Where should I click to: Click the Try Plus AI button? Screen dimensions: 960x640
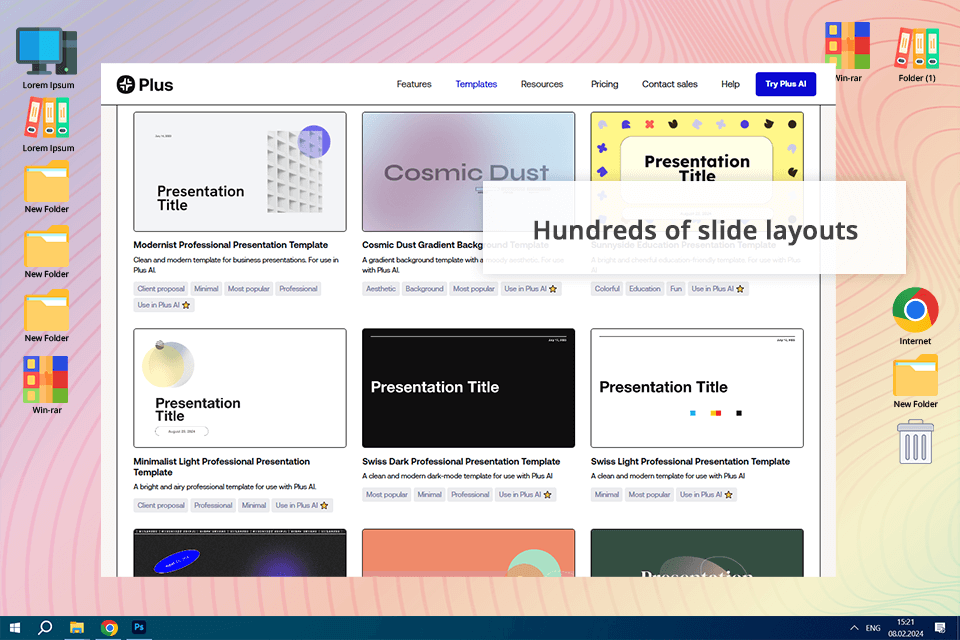pos(786,84)
